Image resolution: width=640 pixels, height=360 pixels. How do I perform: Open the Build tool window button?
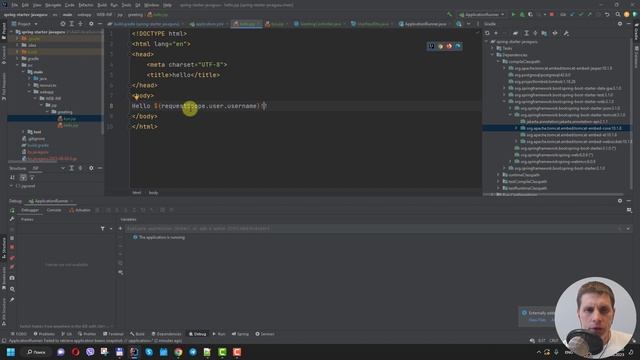click(x=138, y=334)
